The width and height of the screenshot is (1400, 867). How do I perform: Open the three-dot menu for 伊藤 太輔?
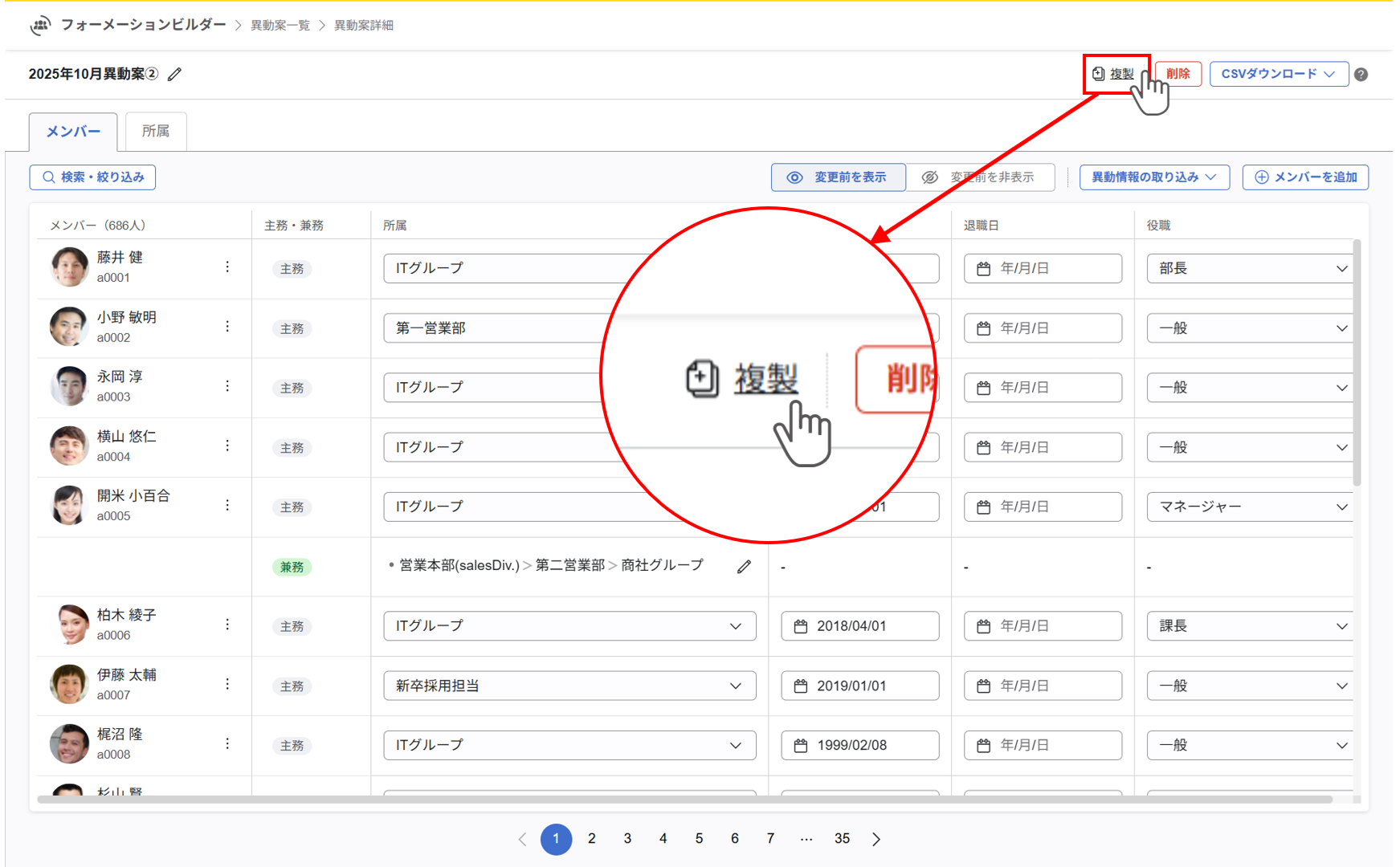(227, 684)
